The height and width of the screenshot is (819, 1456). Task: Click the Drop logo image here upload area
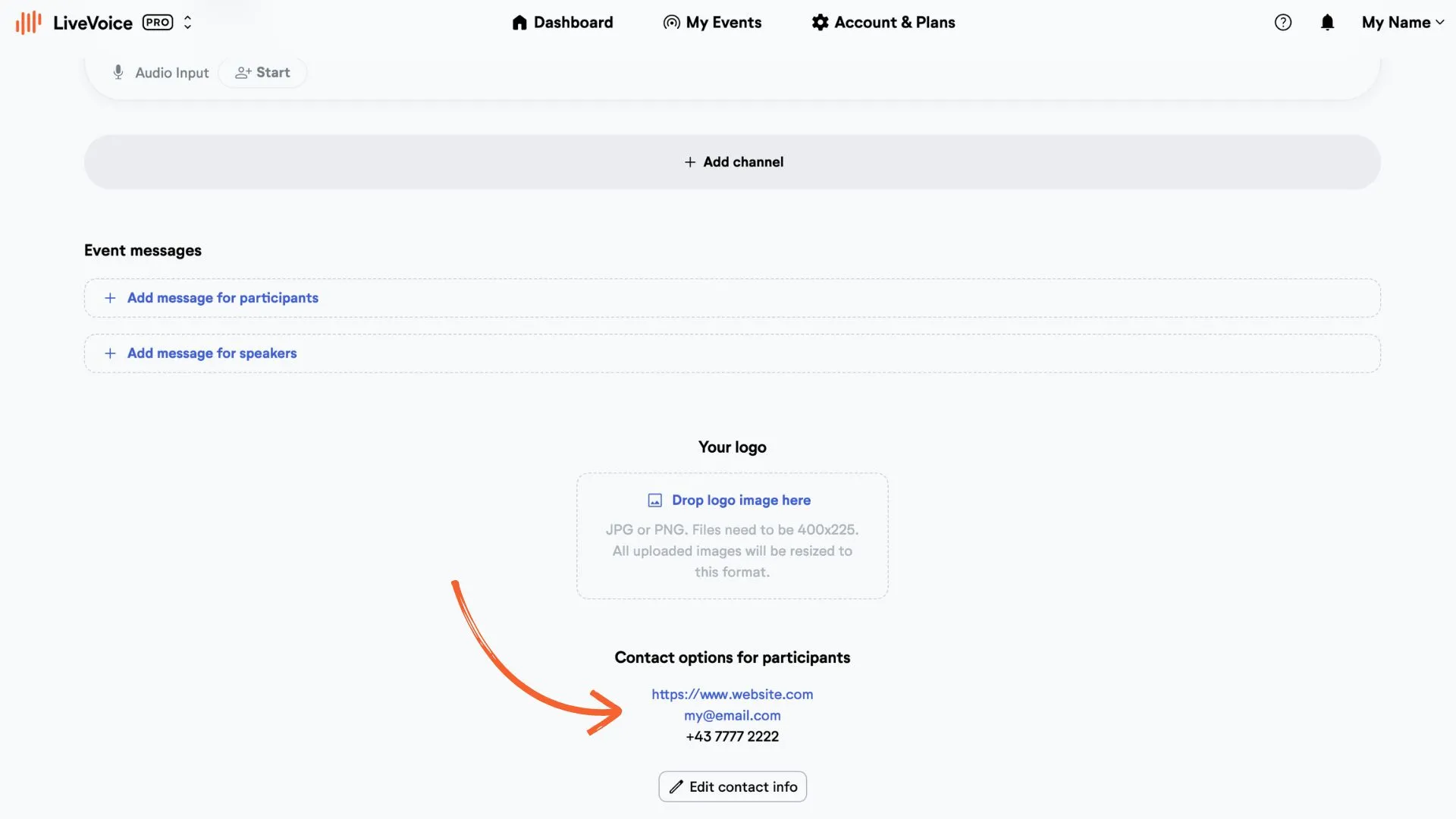point(733,536)
